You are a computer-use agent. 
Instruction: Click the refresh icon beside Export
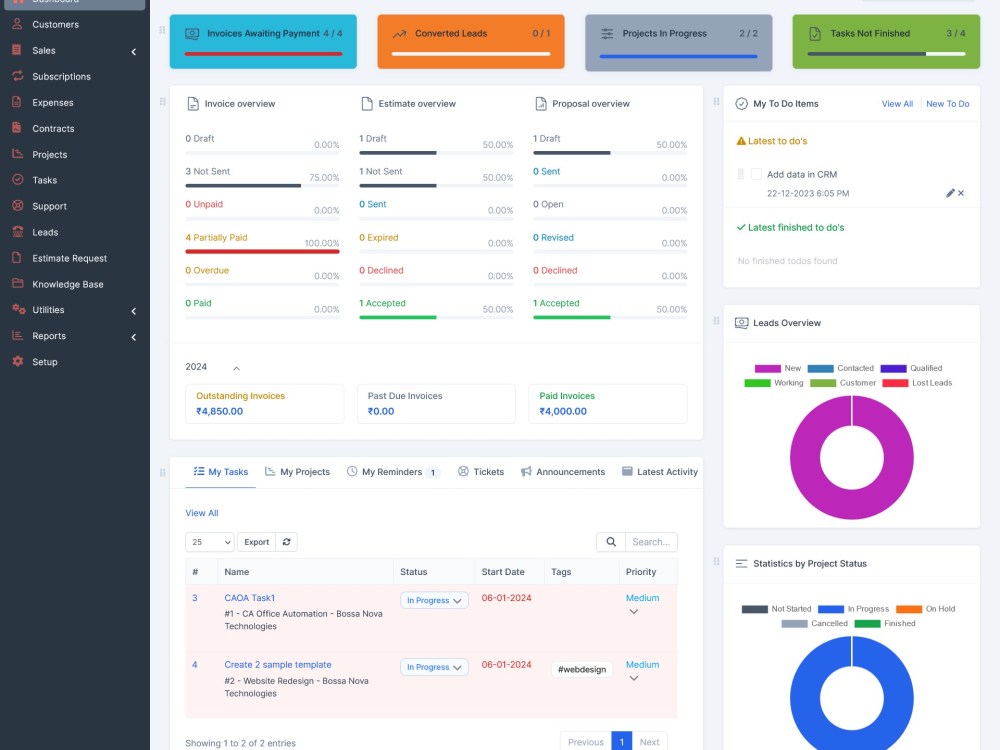pyautogui.click(x=286, y=542)
